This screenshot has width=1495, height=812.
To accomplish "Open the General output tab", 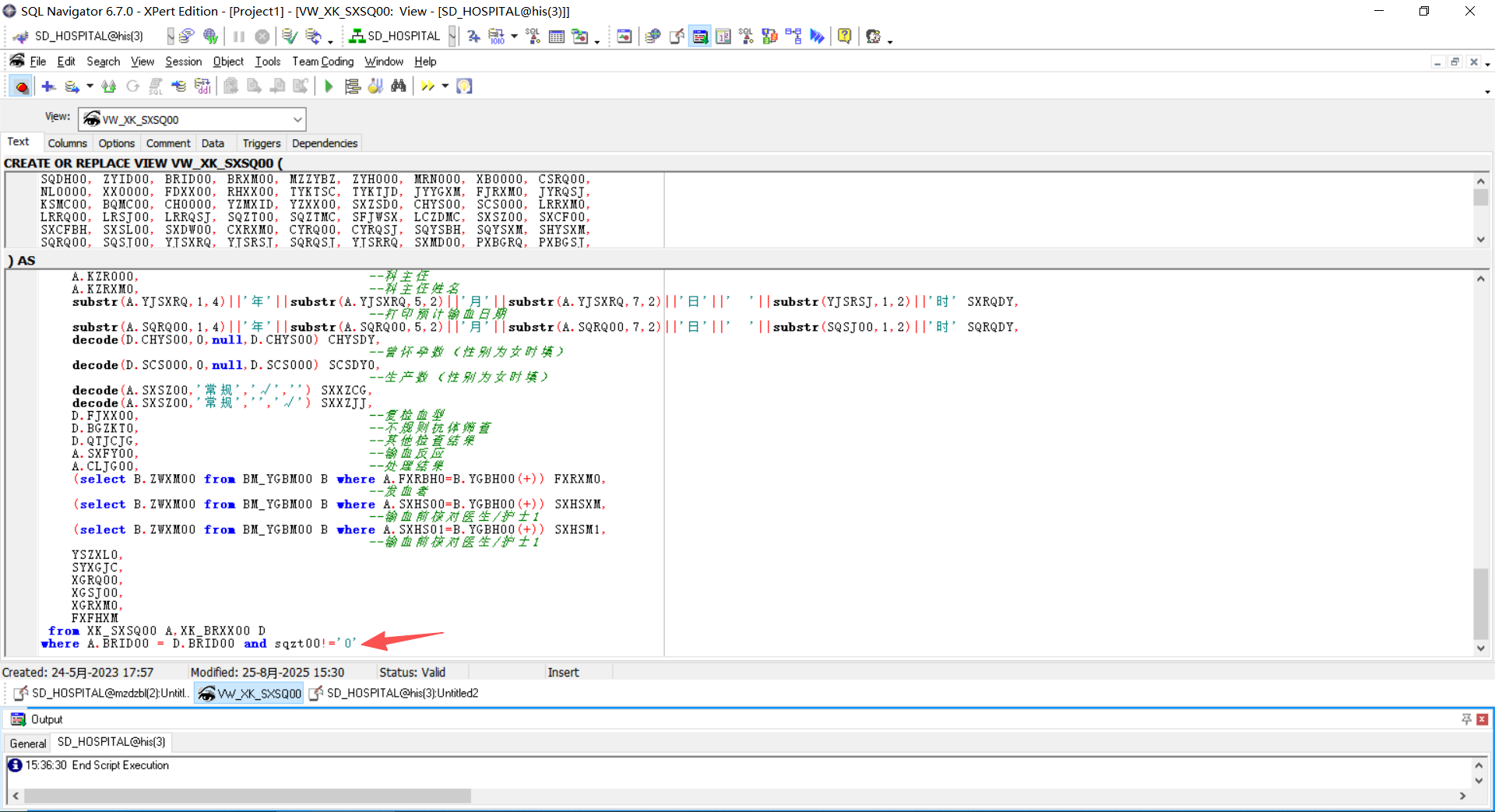I will pos(28,743).
